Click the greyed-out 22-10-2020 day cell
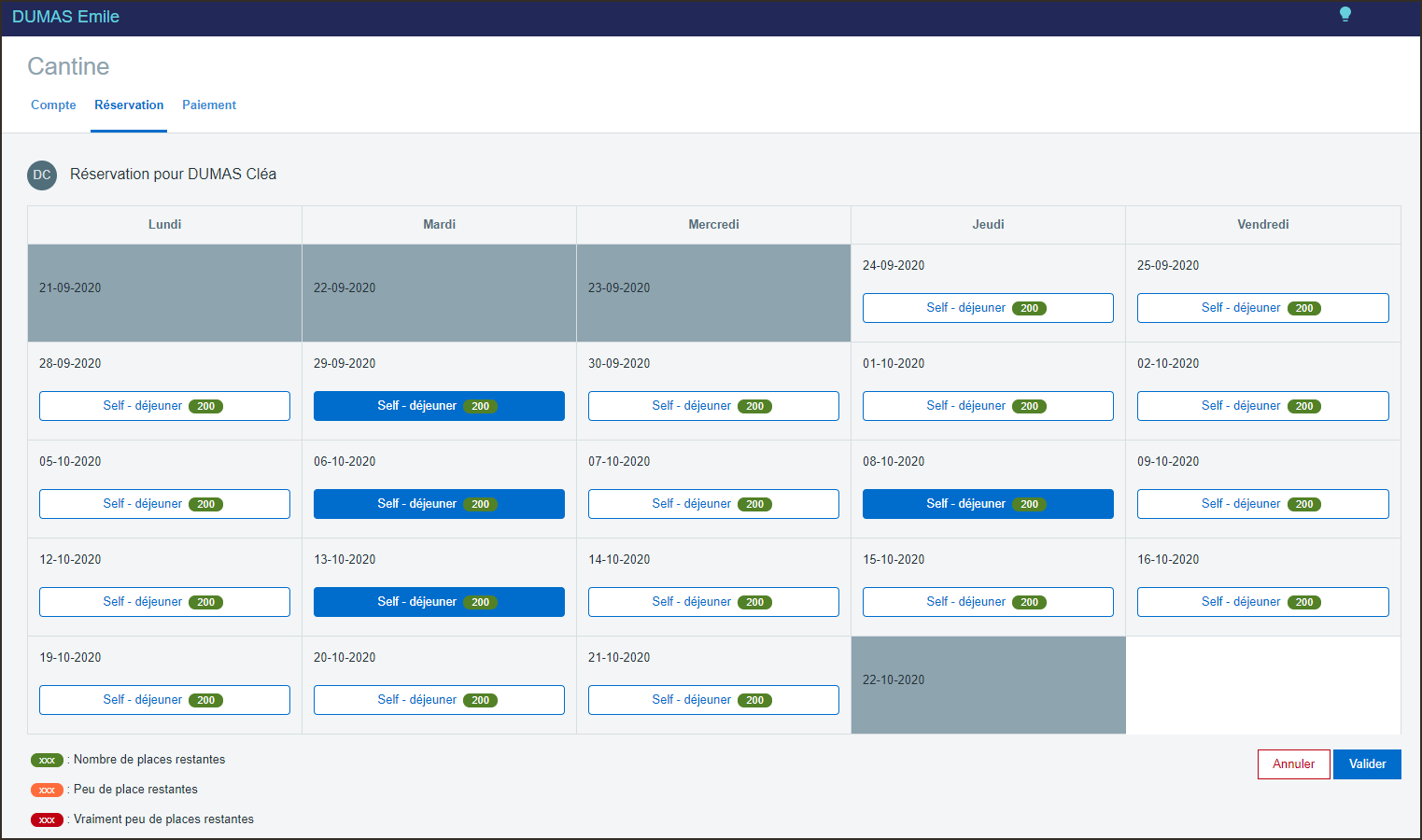This screenshot has height=840, width=1422. click(988, 685)
